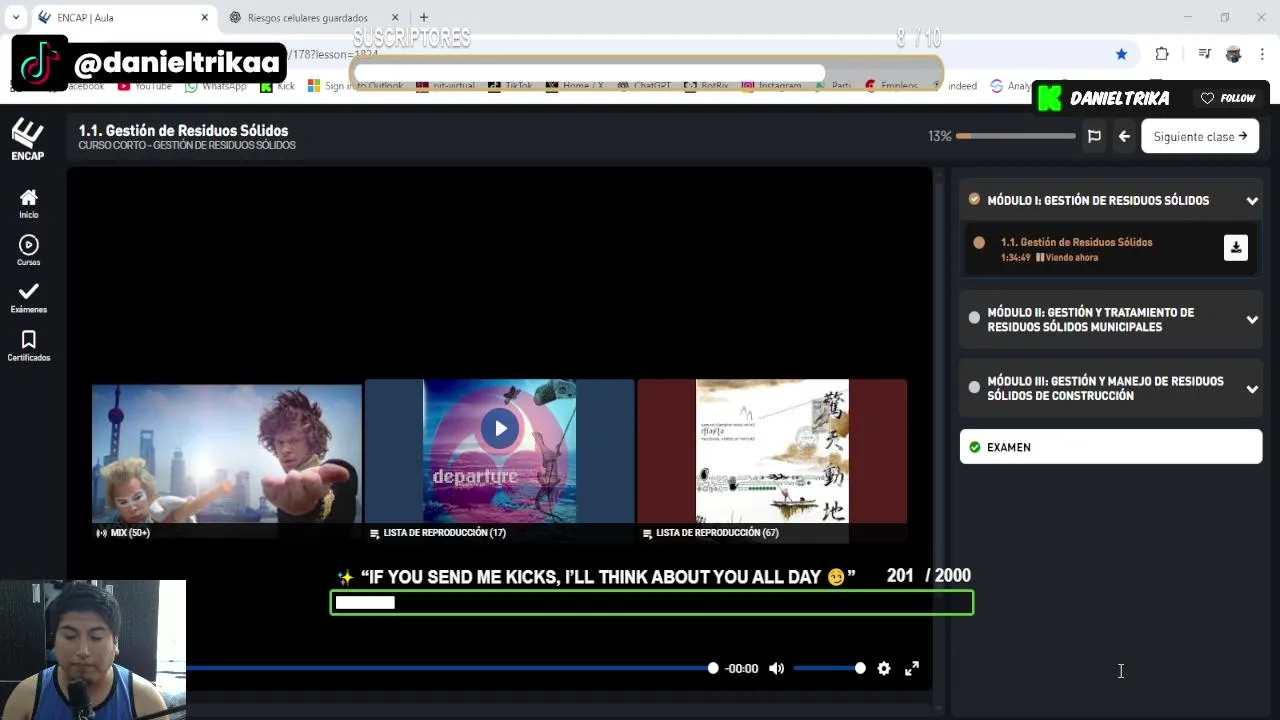The width and height of the screenshot is (1280, 720).
Task: Open the Chrome three-dot menu
Action: pyautogui.click(x=1262, y=54)
